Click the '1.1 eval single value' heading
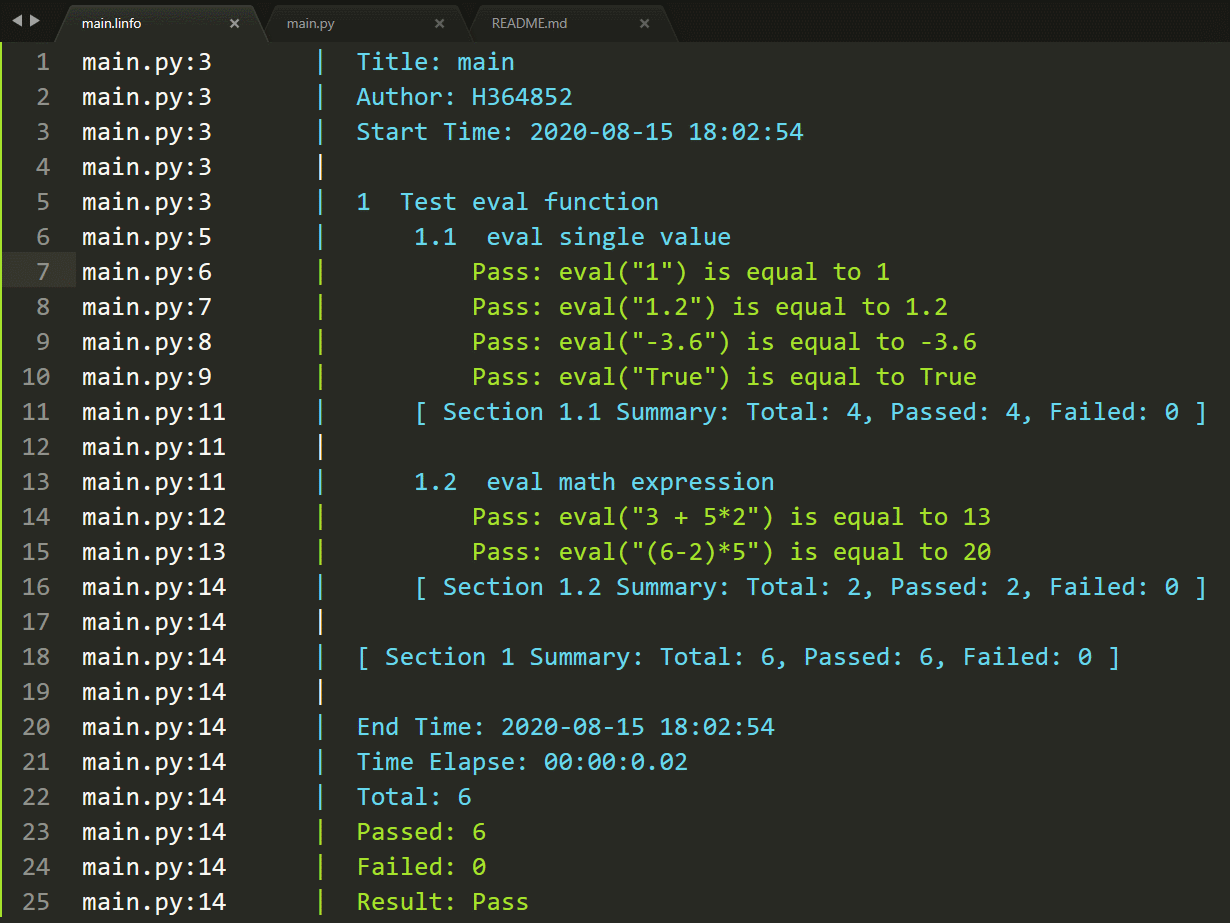This screenshot has width=1230, height=923. [x=572, y=237]
